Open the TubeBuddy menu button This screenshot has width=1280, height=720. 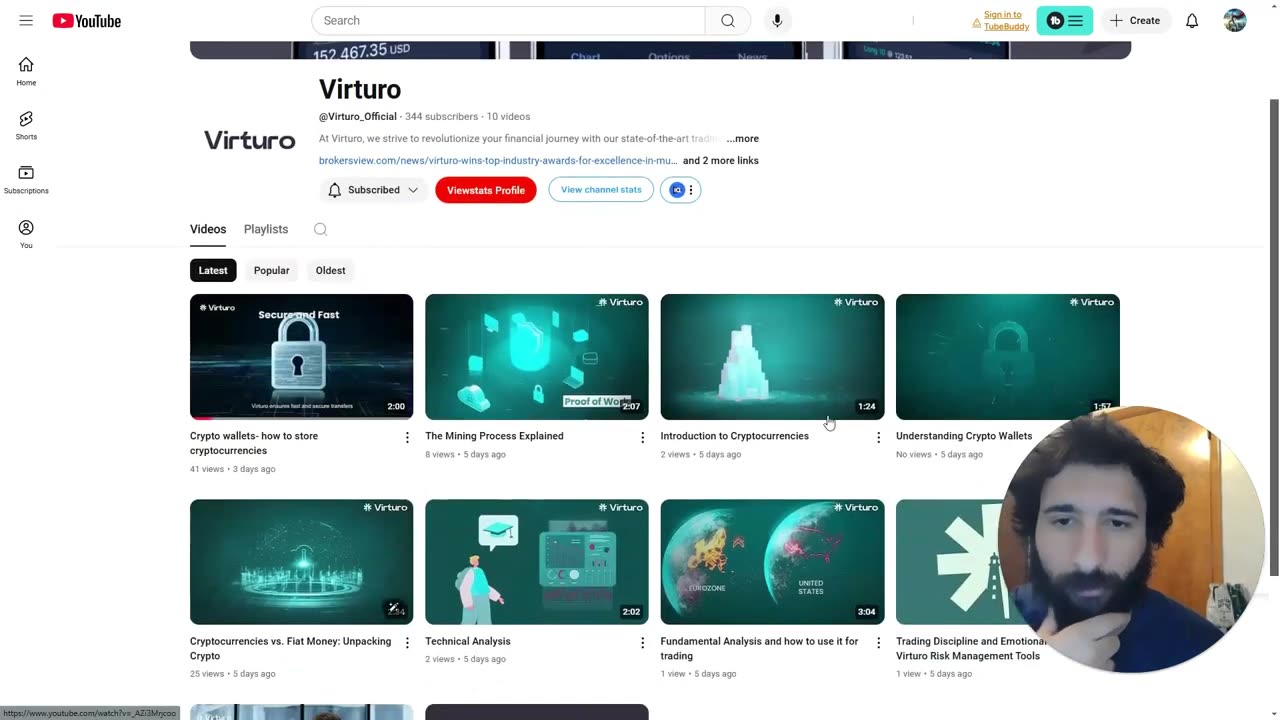[x=1064, y=20]
